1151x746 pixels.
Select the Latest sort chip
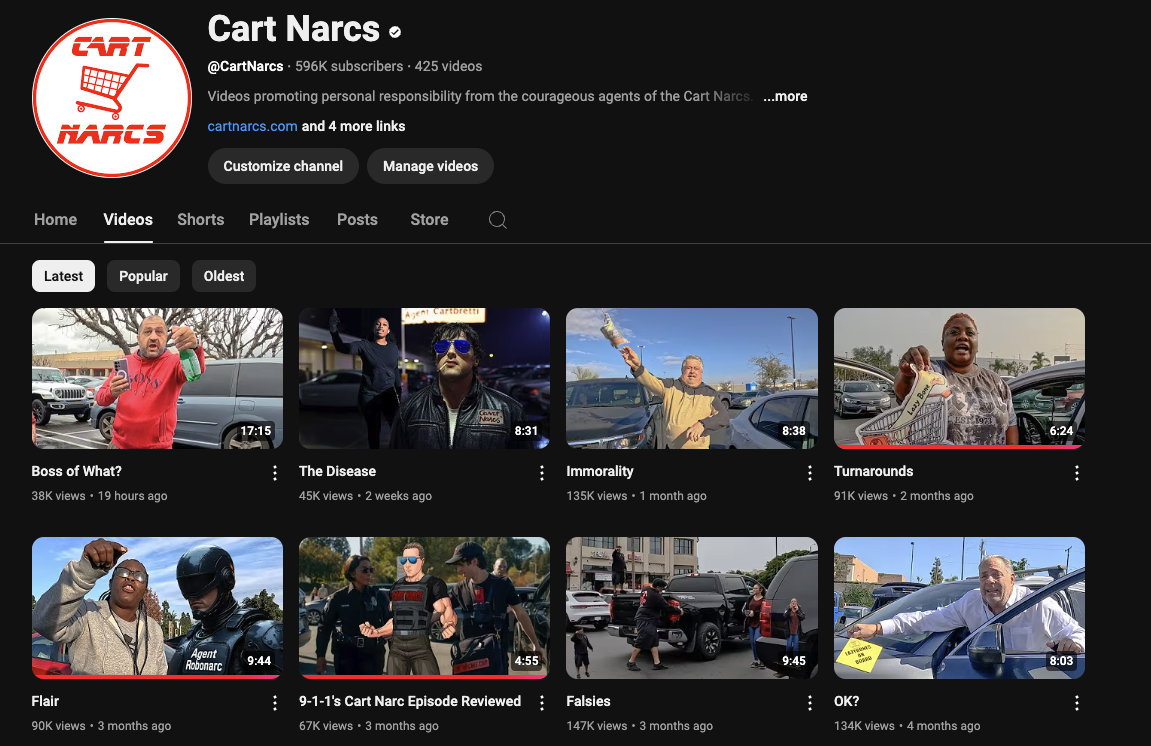tap(63, 276)
